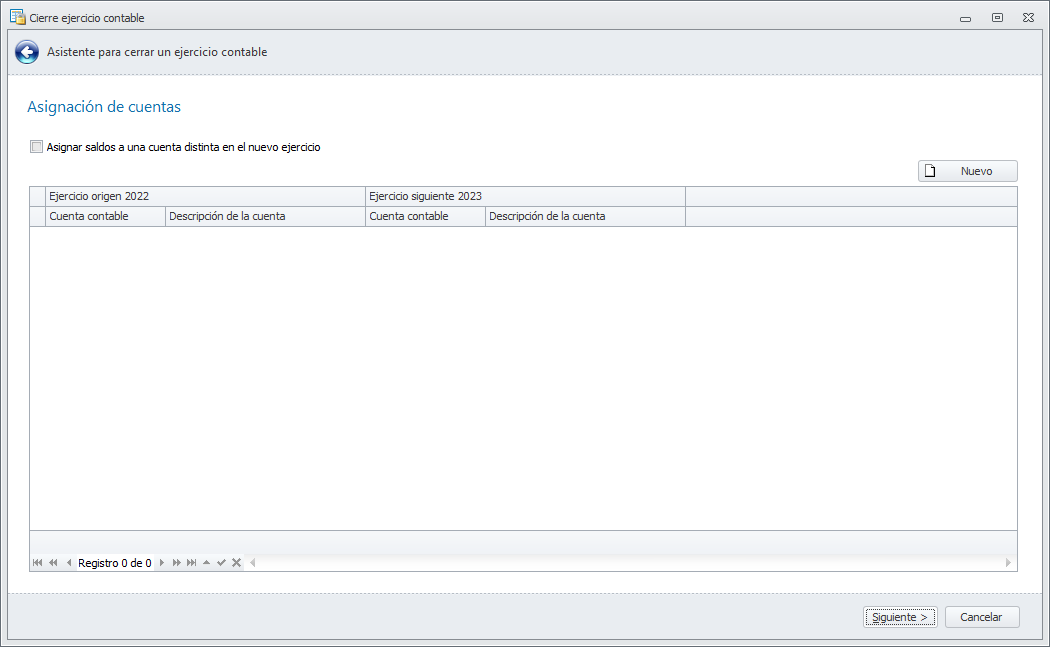Go to first record in navigator
Image resolution: width=1050 pixels, height=647 pixels.
click(38, 563)
